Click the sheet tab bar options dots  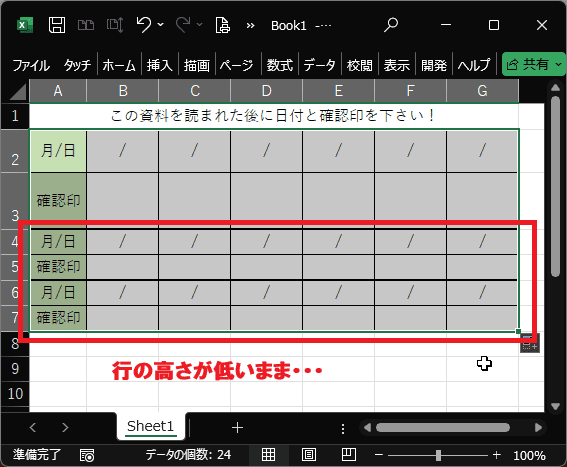(343, 429)
